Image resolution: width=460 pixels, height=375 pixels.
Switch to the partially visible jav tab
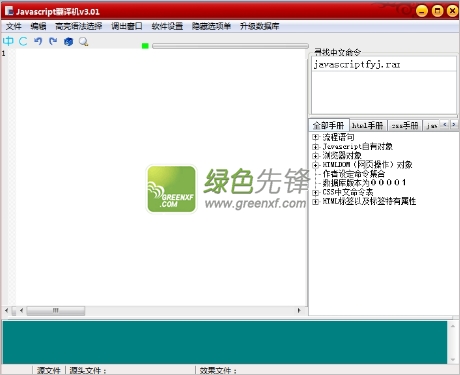tap(432, 125)
